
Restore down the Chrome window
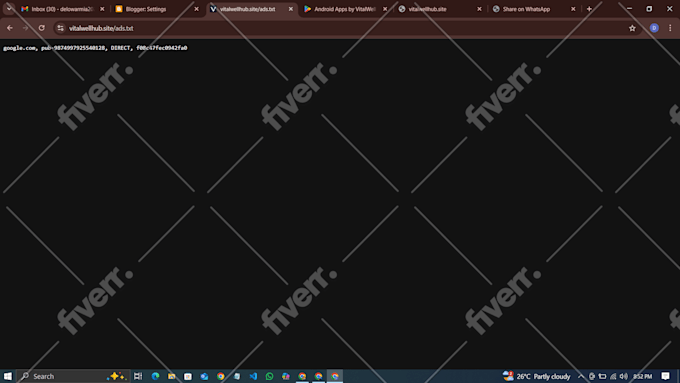(649, 9)
